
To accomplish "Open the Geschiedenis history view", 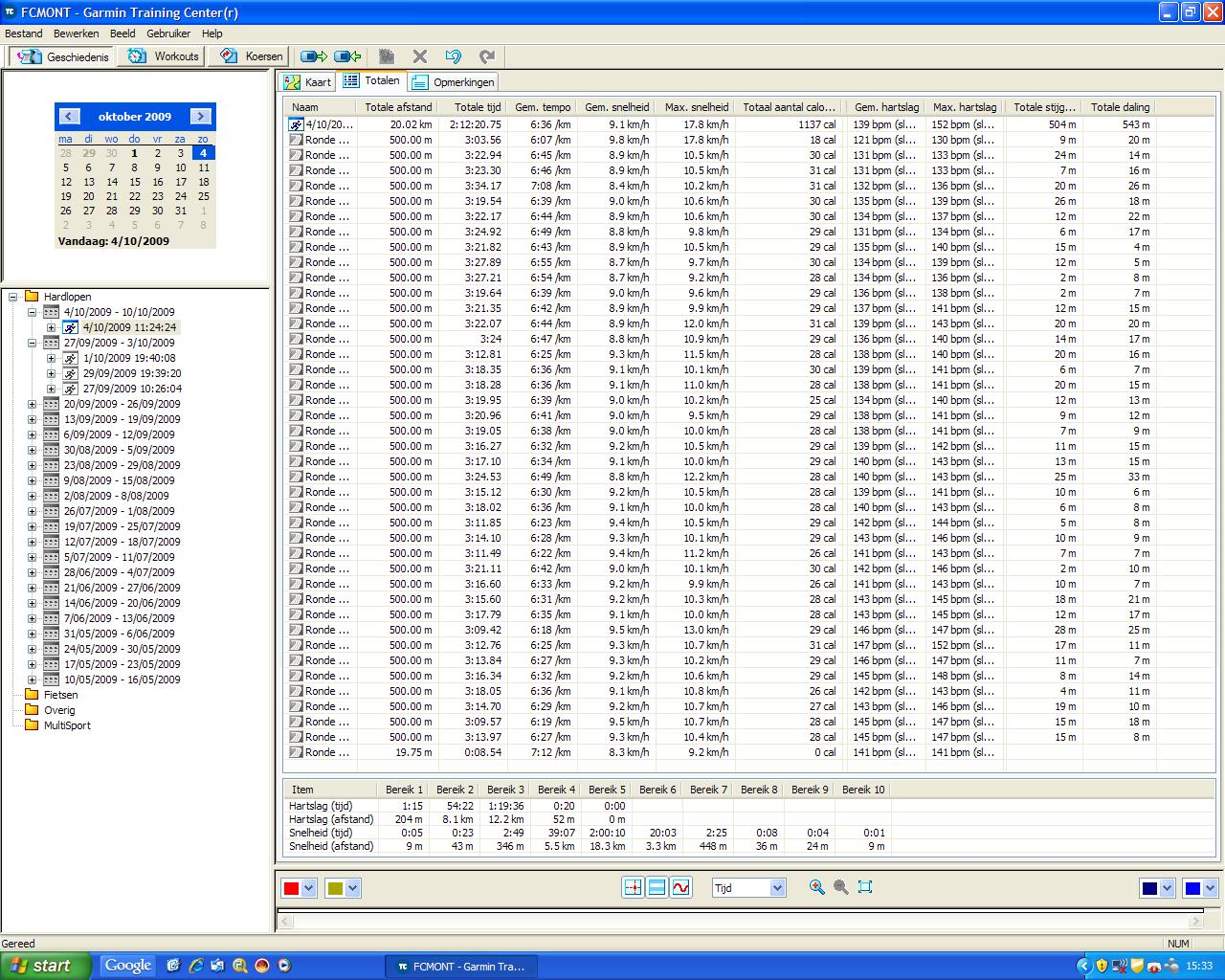I will tap(62, 56).
